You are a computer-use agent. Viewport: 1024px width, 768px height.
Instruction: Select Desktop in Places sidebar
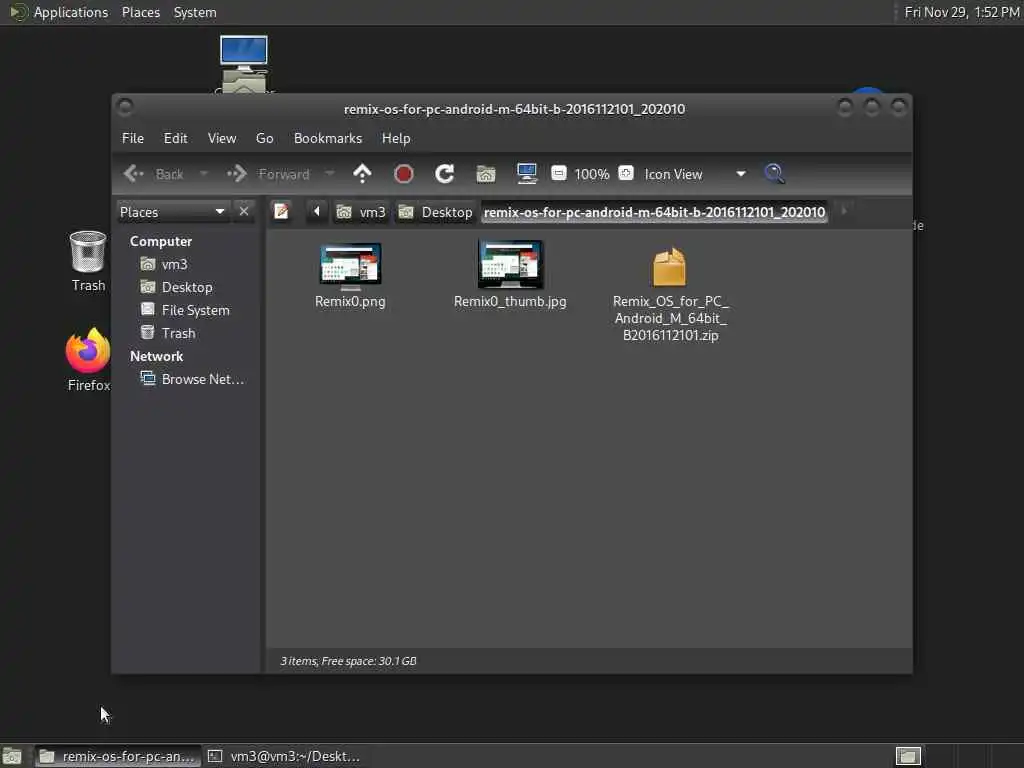(x=187, y=287)
